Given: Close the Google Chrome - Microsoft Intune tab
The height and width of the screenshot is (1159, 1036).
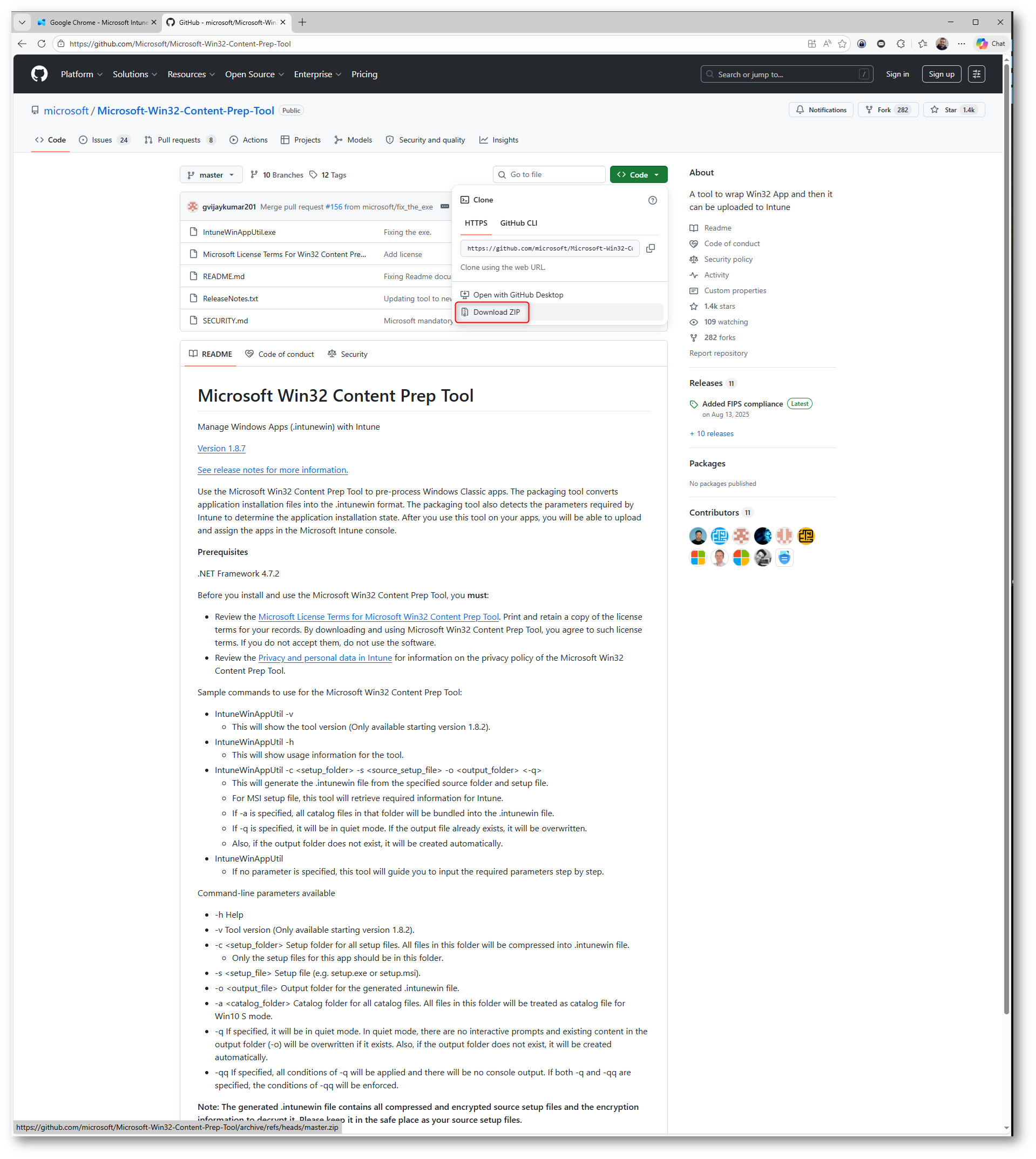Looking at the screenshot, I should click(154, 22).
